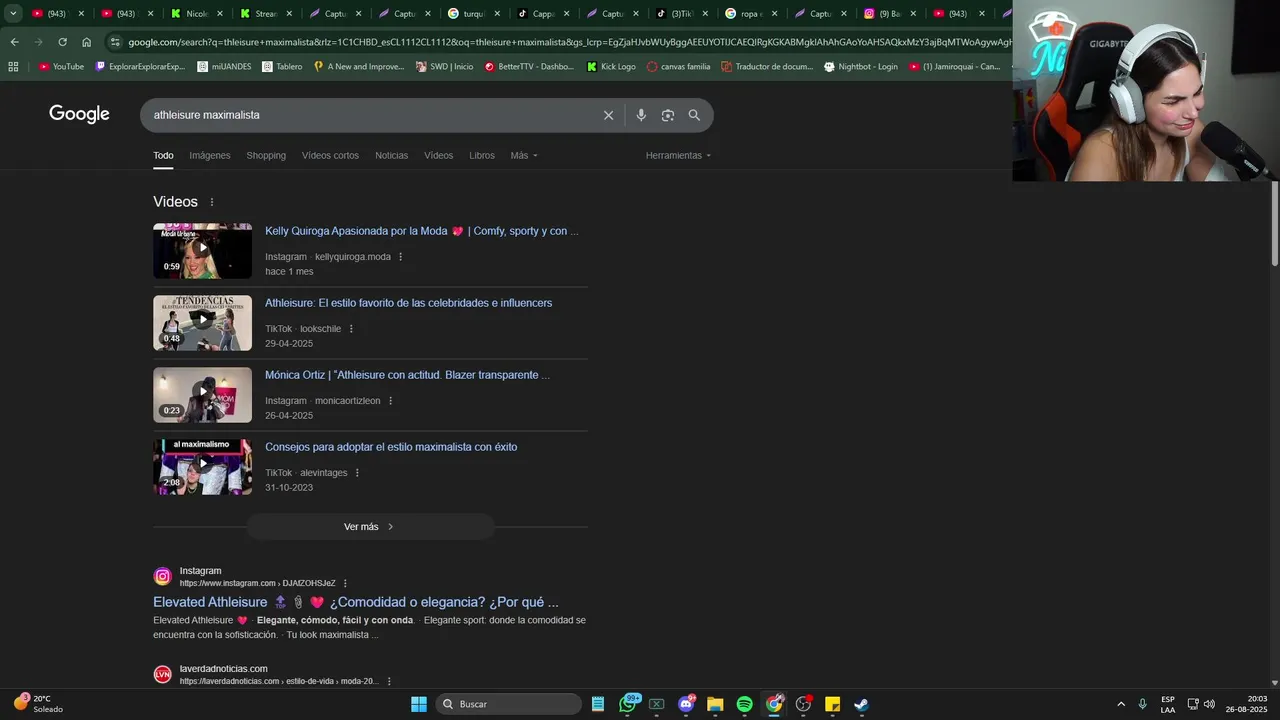Image resolution: width=1280 pixels, height=720 pixels.
Task: Open Windows Start menu
Action: pyautogui.click(x=419, y=704)
